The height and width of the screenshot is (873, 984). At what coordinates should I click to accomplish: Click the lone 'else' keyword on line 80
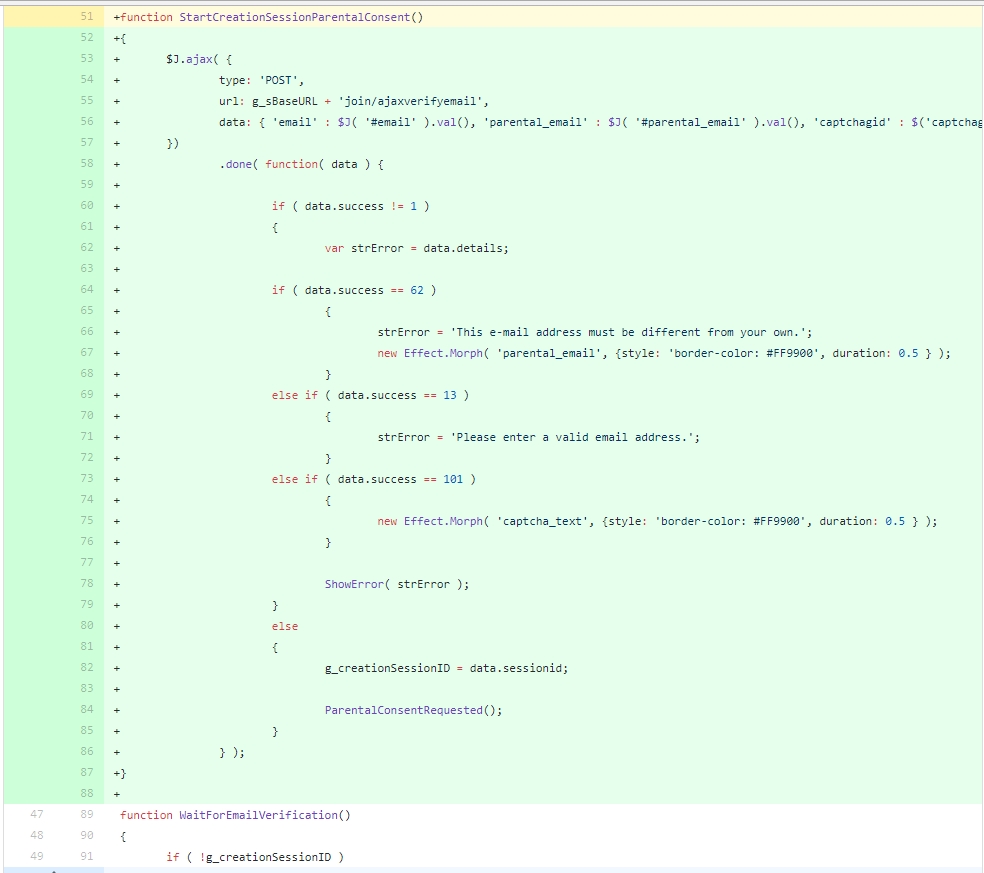[285, 626]
